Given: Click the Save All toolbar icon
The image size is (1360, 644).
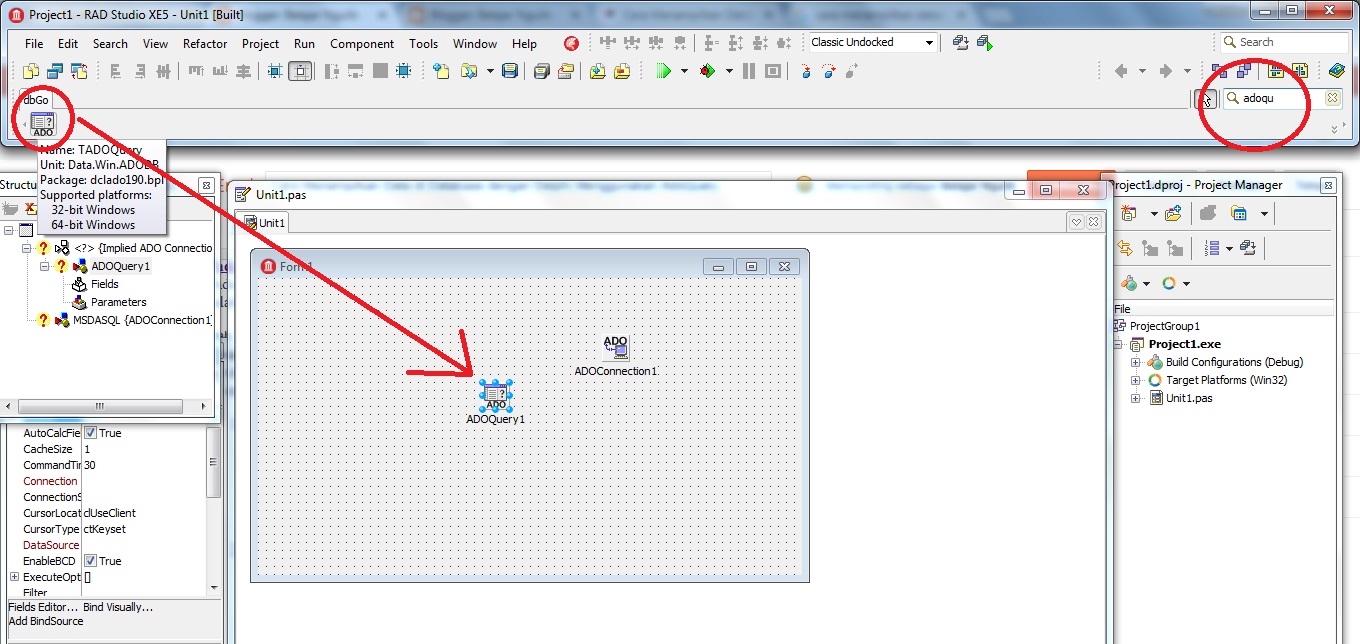Looking at the screenshot, I should 541,71.
